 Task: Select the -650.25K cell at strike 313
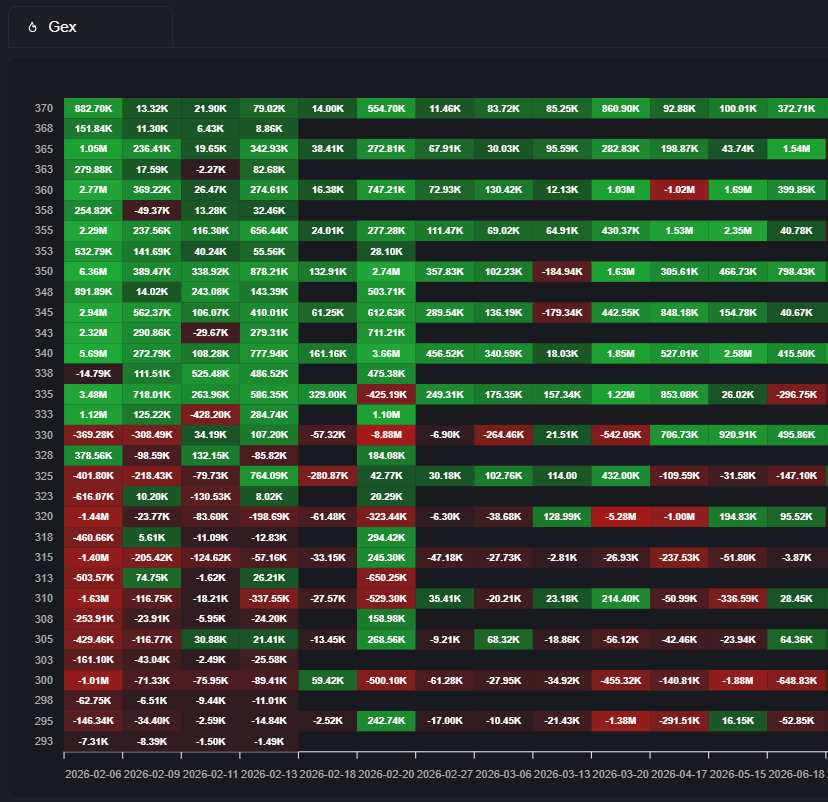click(386, 578)
